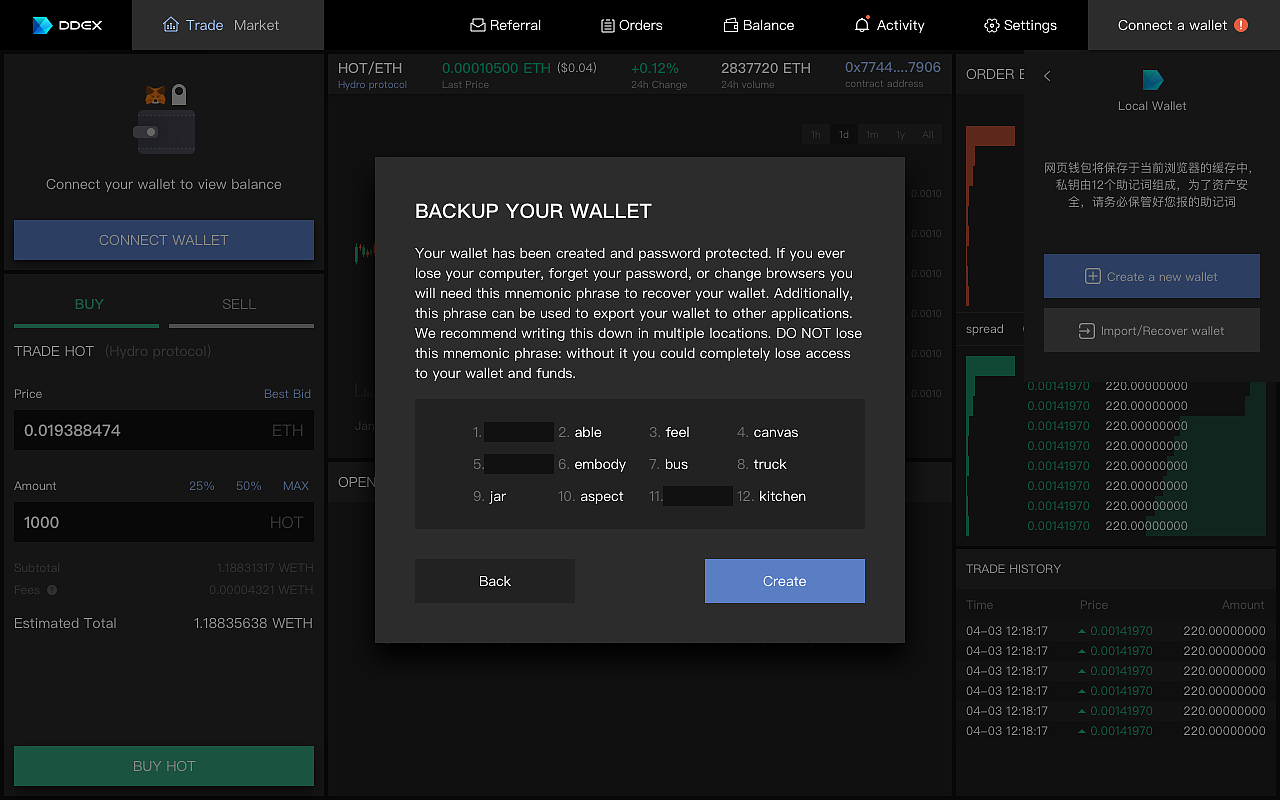1280x800 pixels.
Task: Click the mnemonic word 'canvas'
Action: point(776,432)
